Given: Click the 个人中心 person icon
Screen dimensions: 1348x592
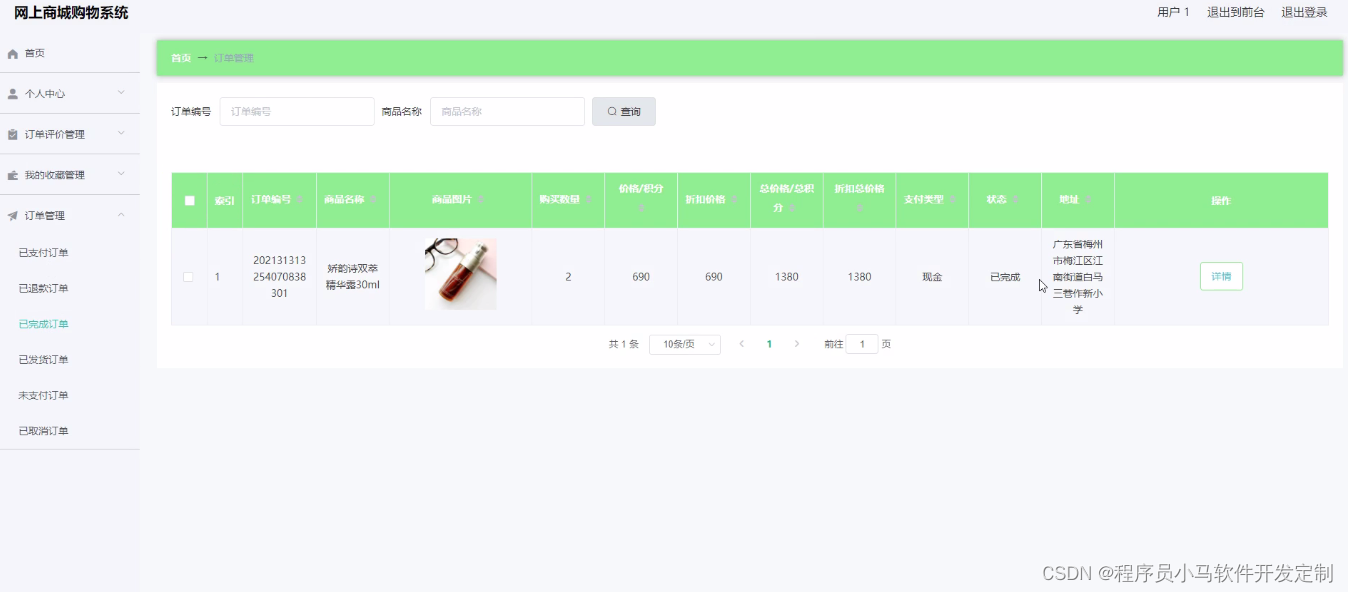Looking at the screenshot, I should click(12, 93).
